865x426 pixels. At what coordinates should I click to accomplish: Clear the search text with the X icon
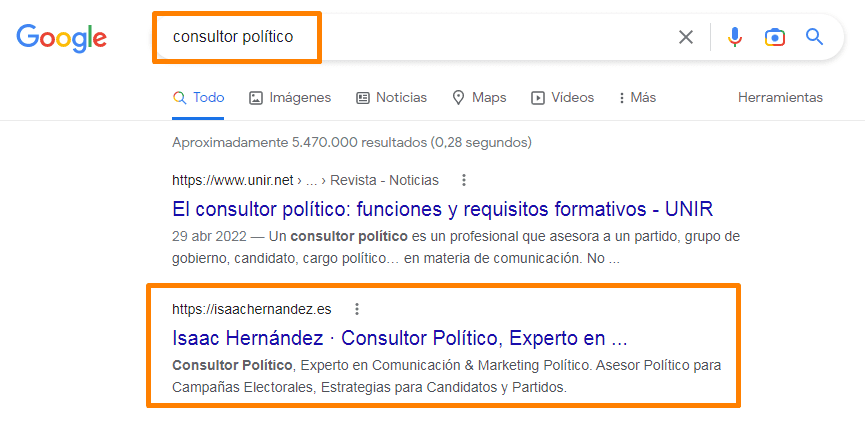686,38
